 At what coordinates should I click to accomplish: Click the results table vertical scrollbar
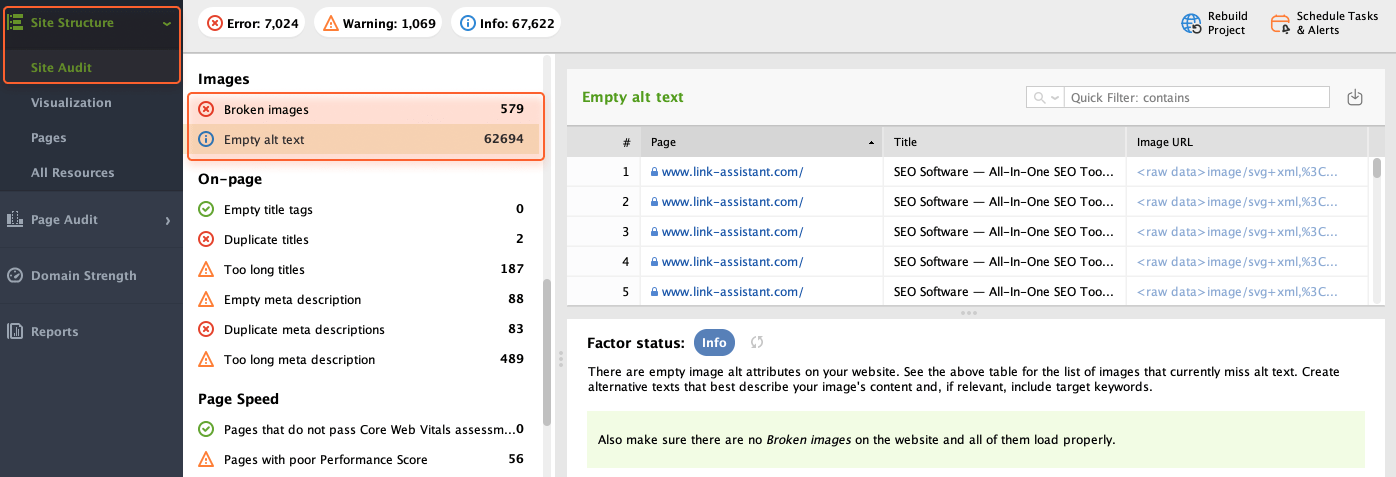click(1376, 168)
